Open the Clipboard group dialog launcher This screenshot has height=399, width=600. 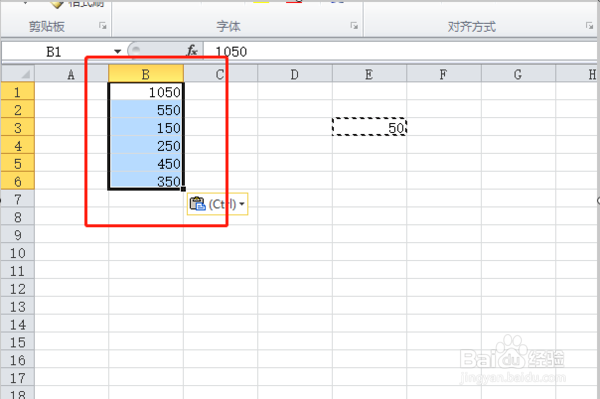pyautogui.click(x=103, y=26)
